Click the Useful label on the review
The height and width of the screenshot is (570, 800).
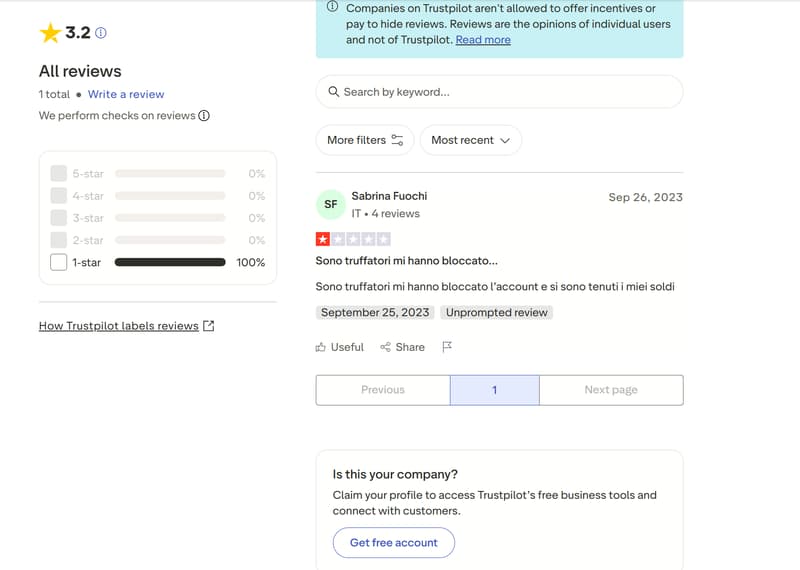347,347
